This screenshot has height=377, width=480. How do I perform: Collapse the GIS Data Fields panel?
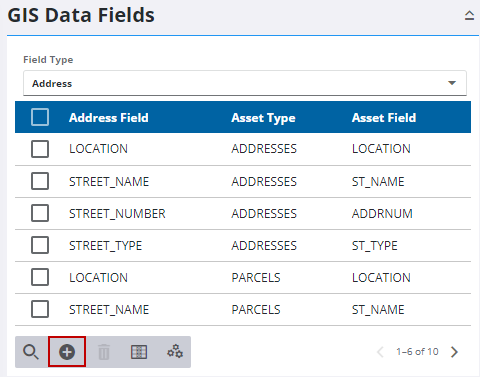pos(469,15)
